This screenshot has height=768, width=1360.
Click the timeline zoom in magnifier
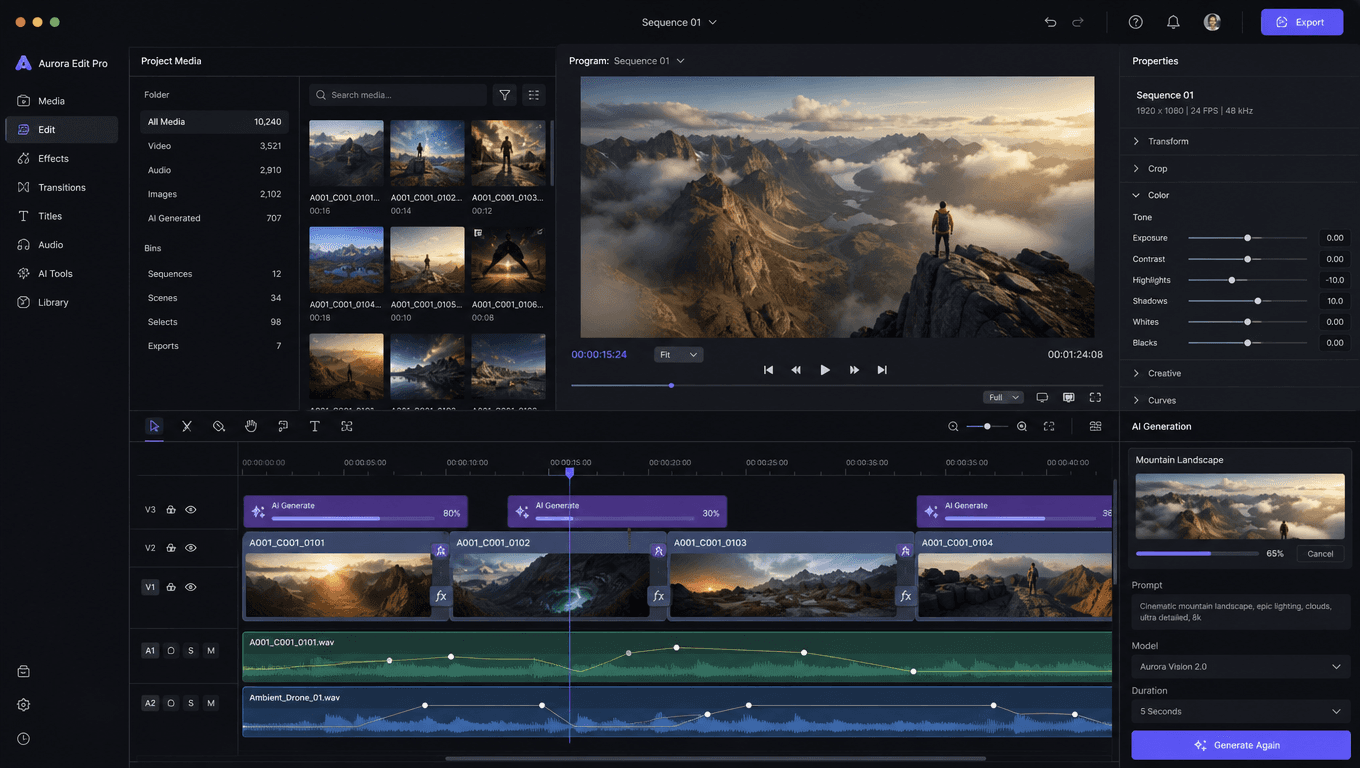pyautogui.click(x=1022, y=426)
